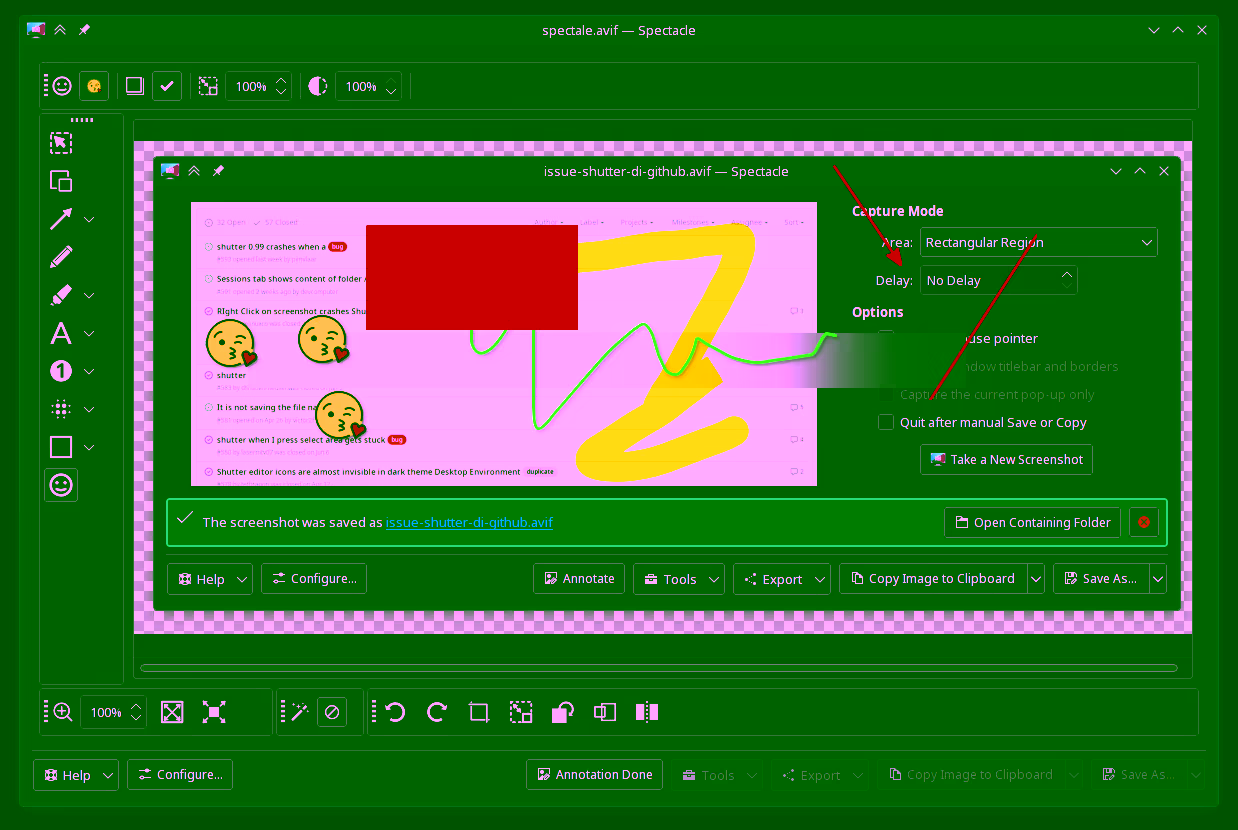Click the zoom 100% spinbox in bottom toolbar
The width and height of the screenshot is (1238, 830).
point(113,712)
